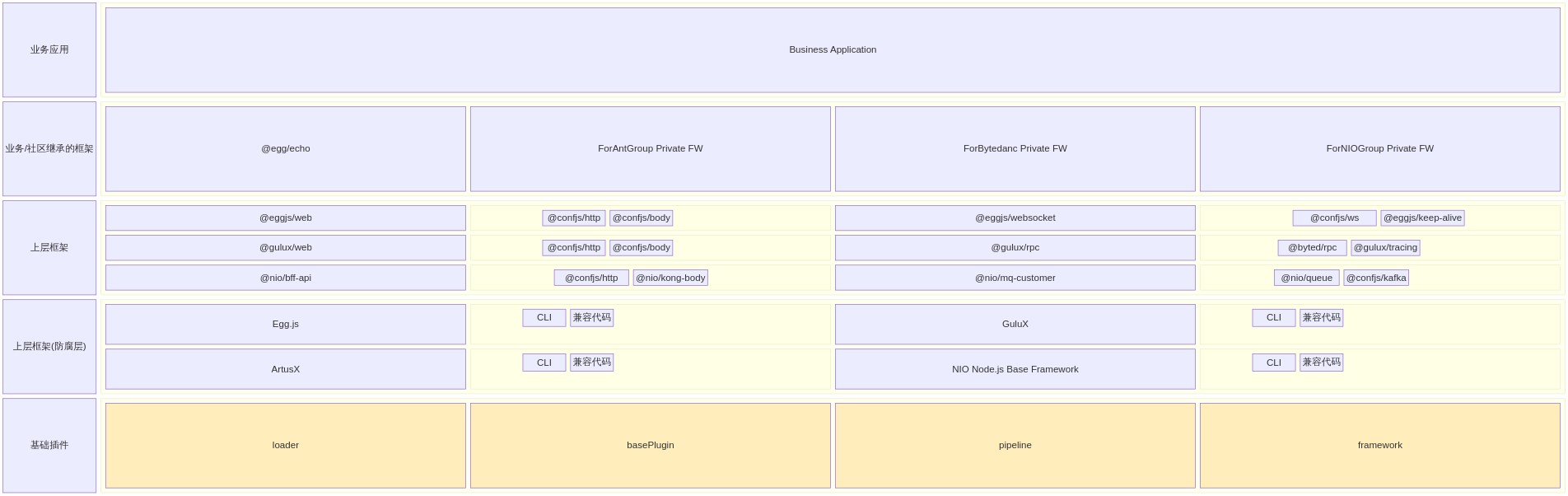Choose @confjs/http beside @nio/kong-body
The height and width of the screenshot is (496, 1568).
[x=591, y=278]
